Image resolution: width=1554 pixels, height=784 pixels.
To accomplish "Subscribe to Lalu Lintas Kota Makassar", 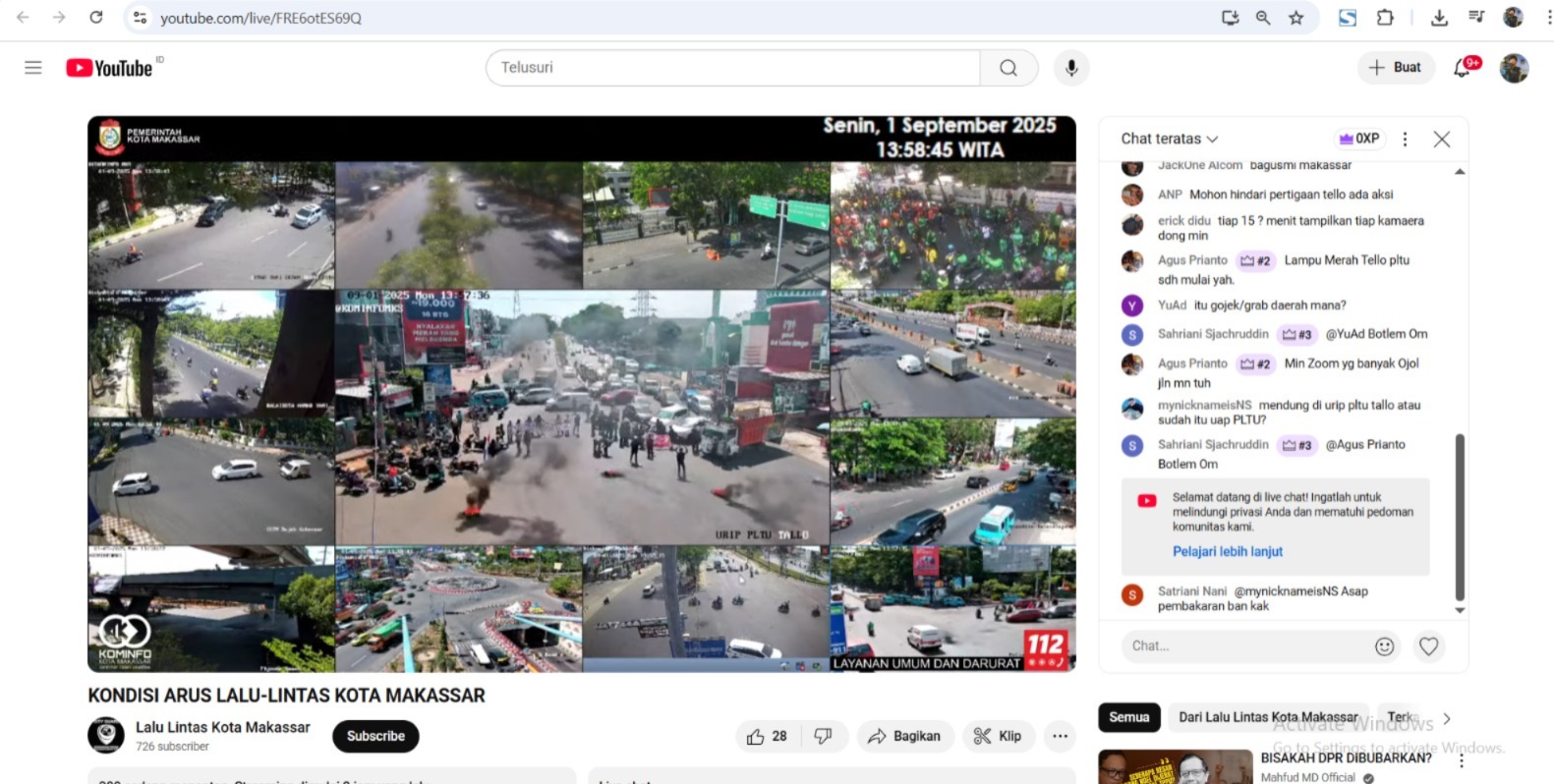I will [375, 736].
